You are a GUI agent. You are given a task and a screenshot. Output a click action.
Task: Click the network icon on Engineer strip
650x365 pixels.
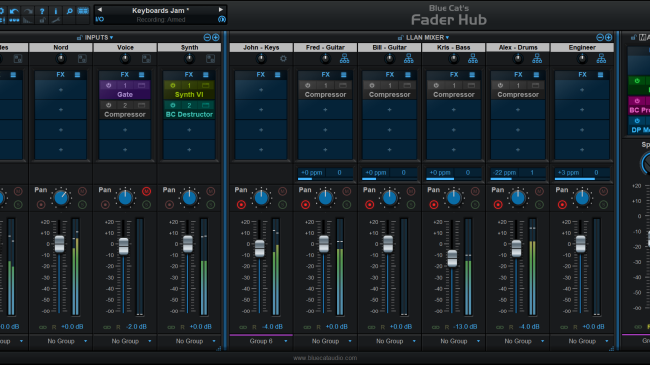pyautogui.click(x=601, y=59)
